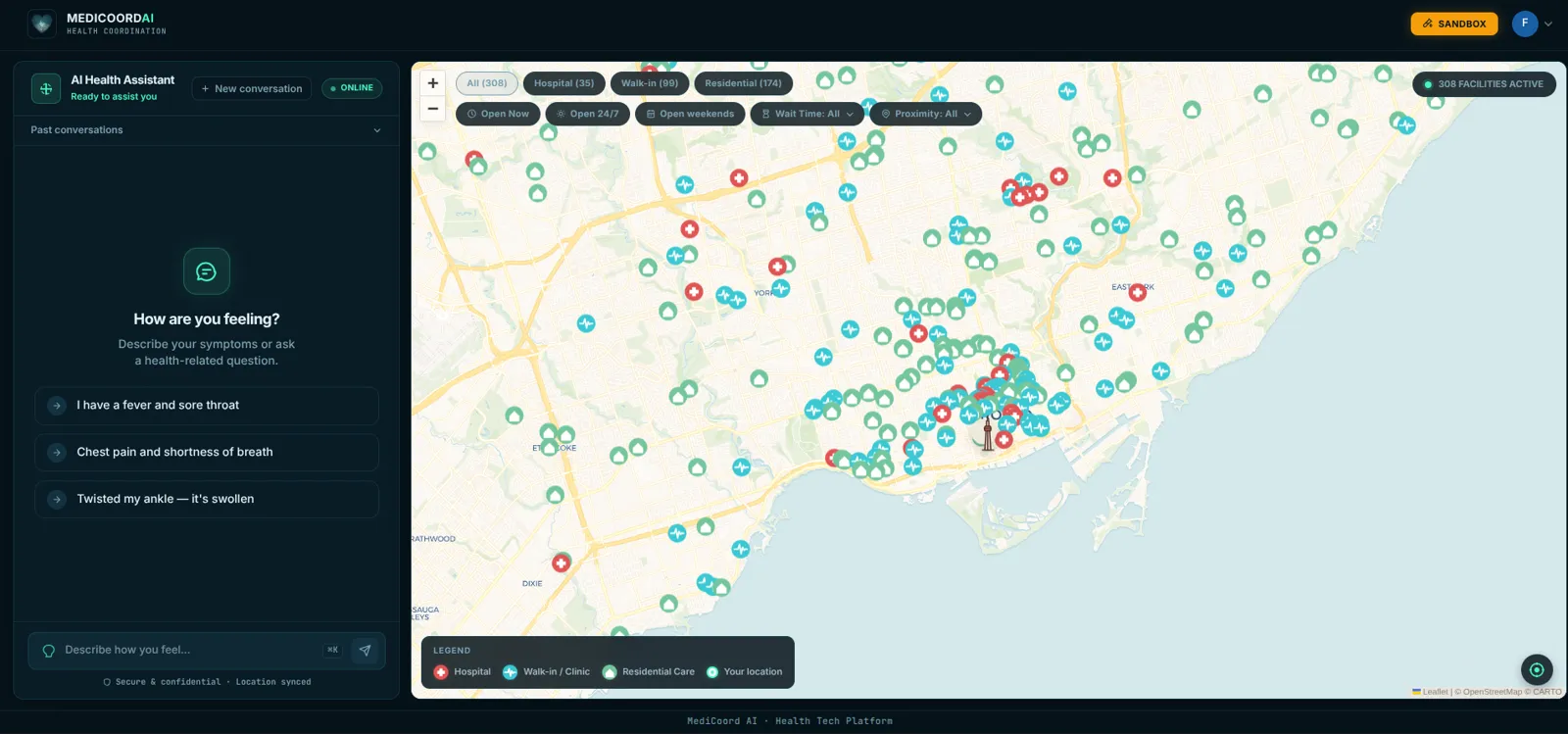The image size is (1568, 734).
Task: Click Residential Care legend icon
Action: pyautogui.click(x=610, y=672)
